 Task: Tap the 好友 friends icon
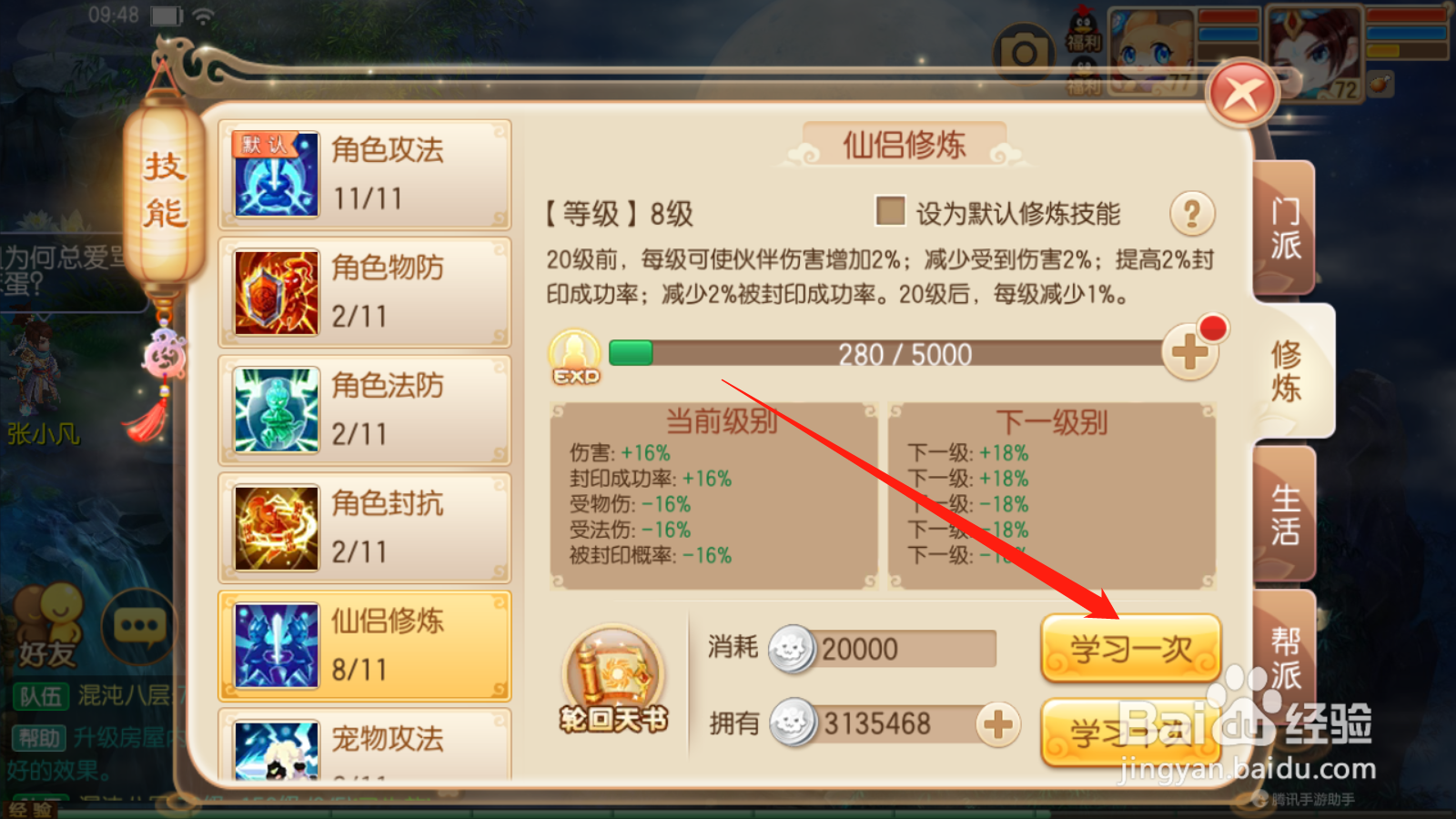[47, 626]
